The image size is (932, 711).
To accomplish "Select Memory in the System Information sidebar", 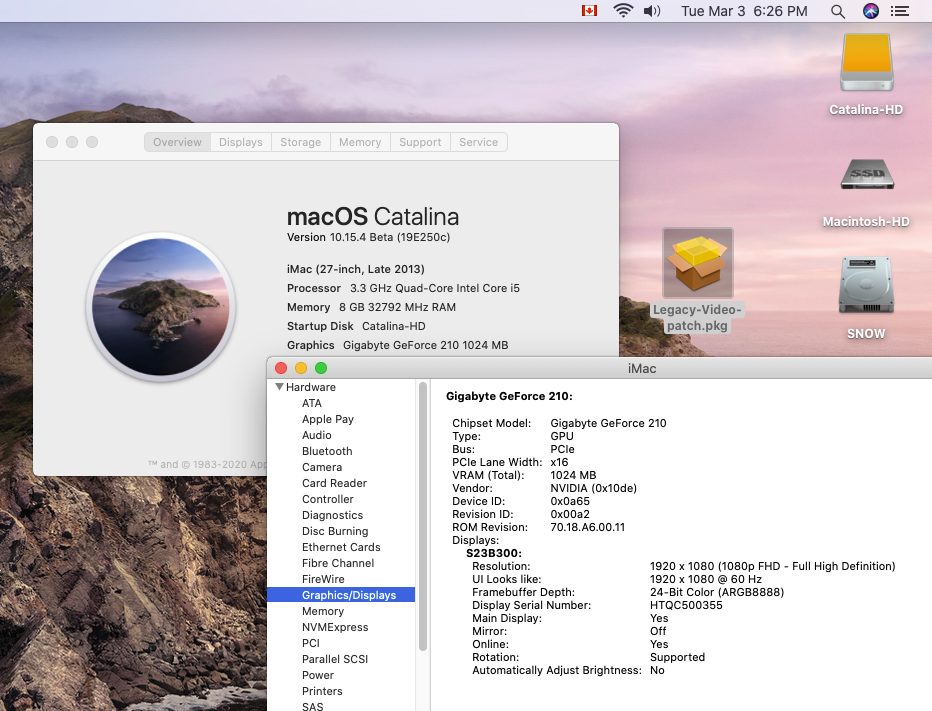I will [x=341, y=611].
